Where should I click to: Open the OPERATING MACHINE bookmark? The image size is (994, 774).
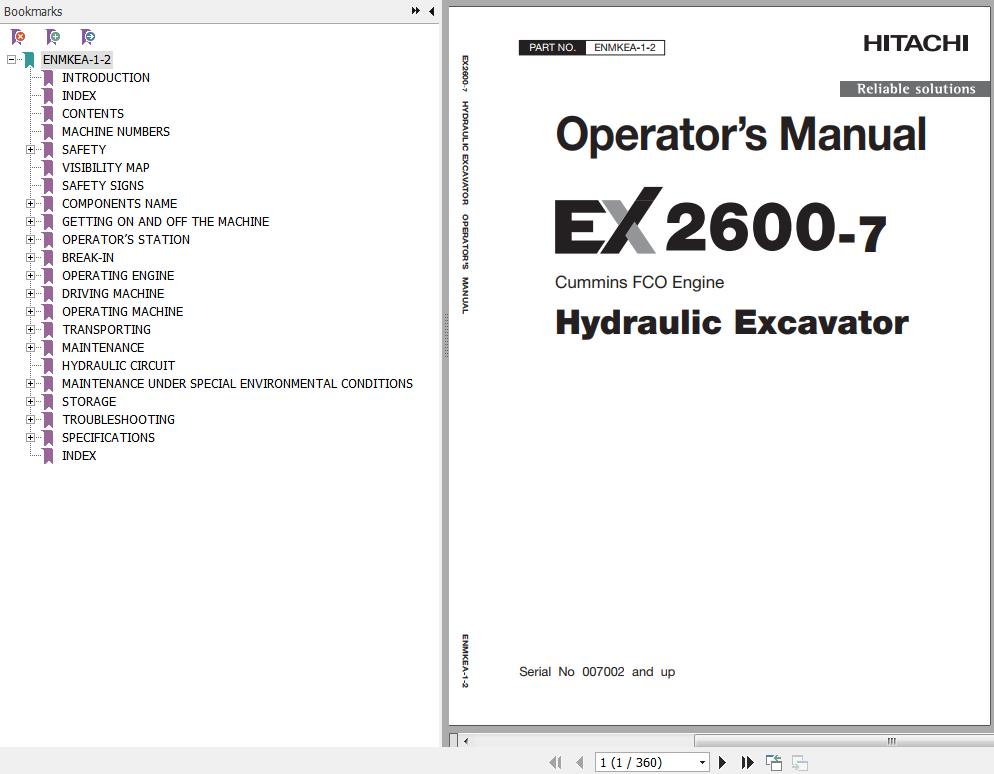(122, 312)
